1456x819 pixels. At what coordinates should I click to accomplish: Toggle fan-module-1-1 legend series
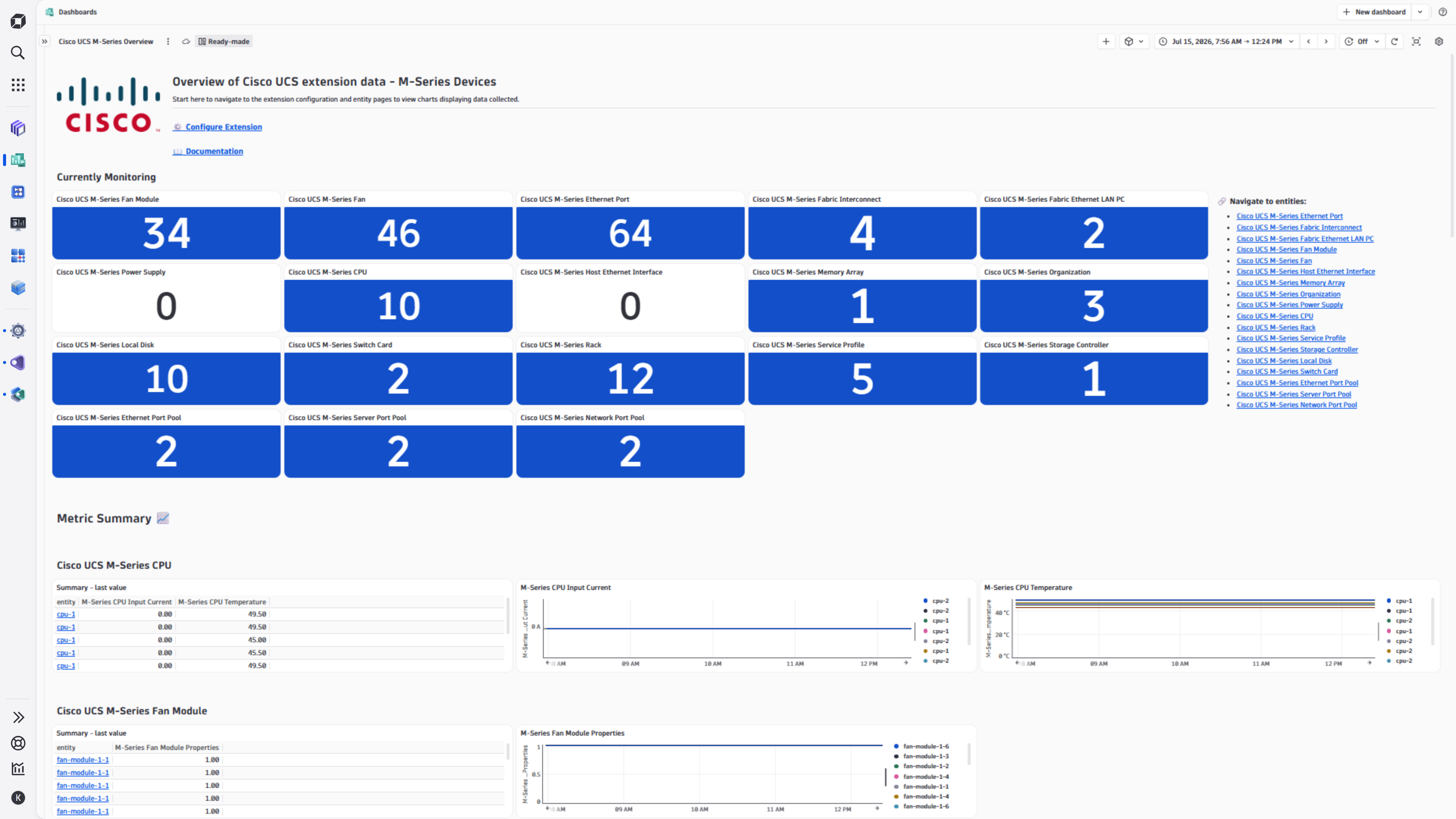(x=921, y=787)
